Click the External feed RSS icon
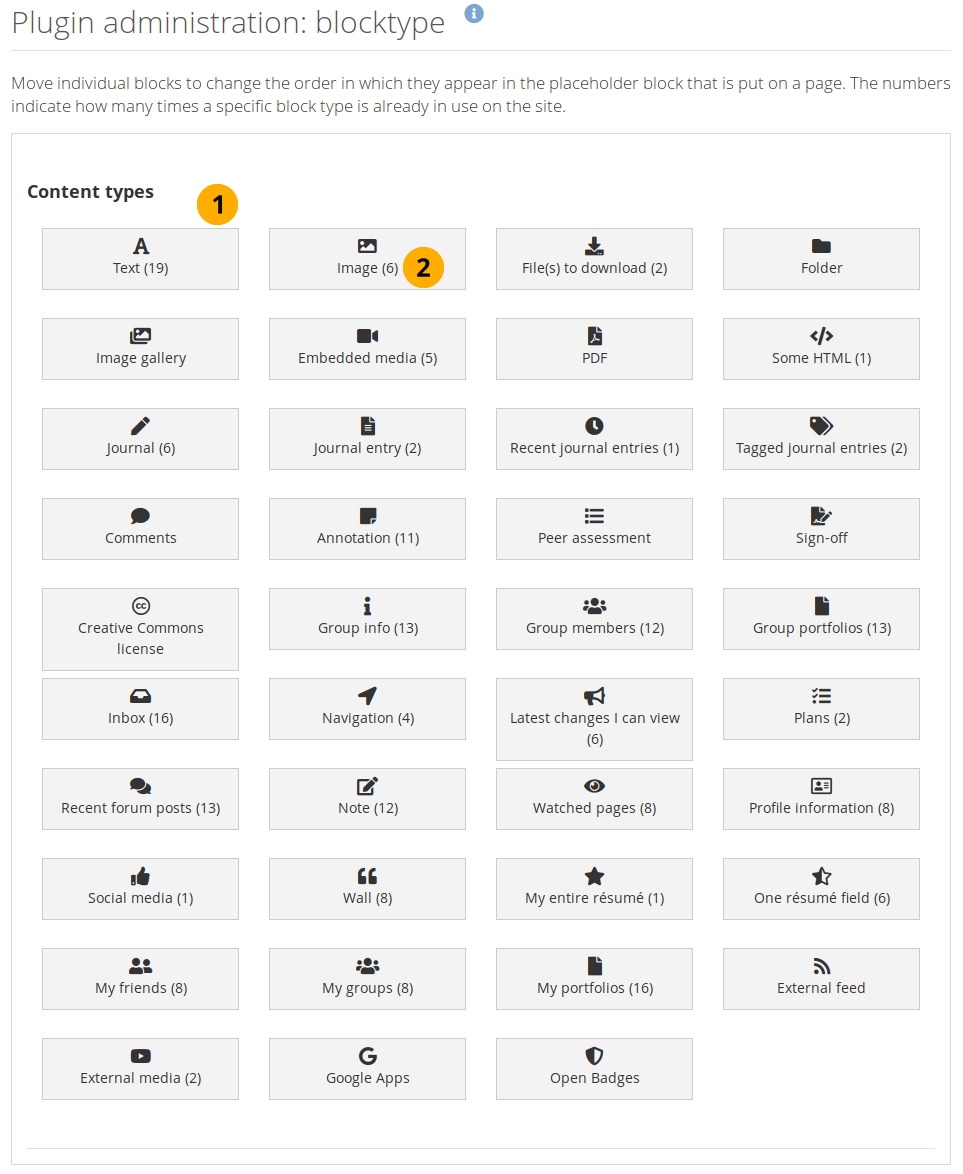This screenshot has width=963, height=1174. (821, 966)
